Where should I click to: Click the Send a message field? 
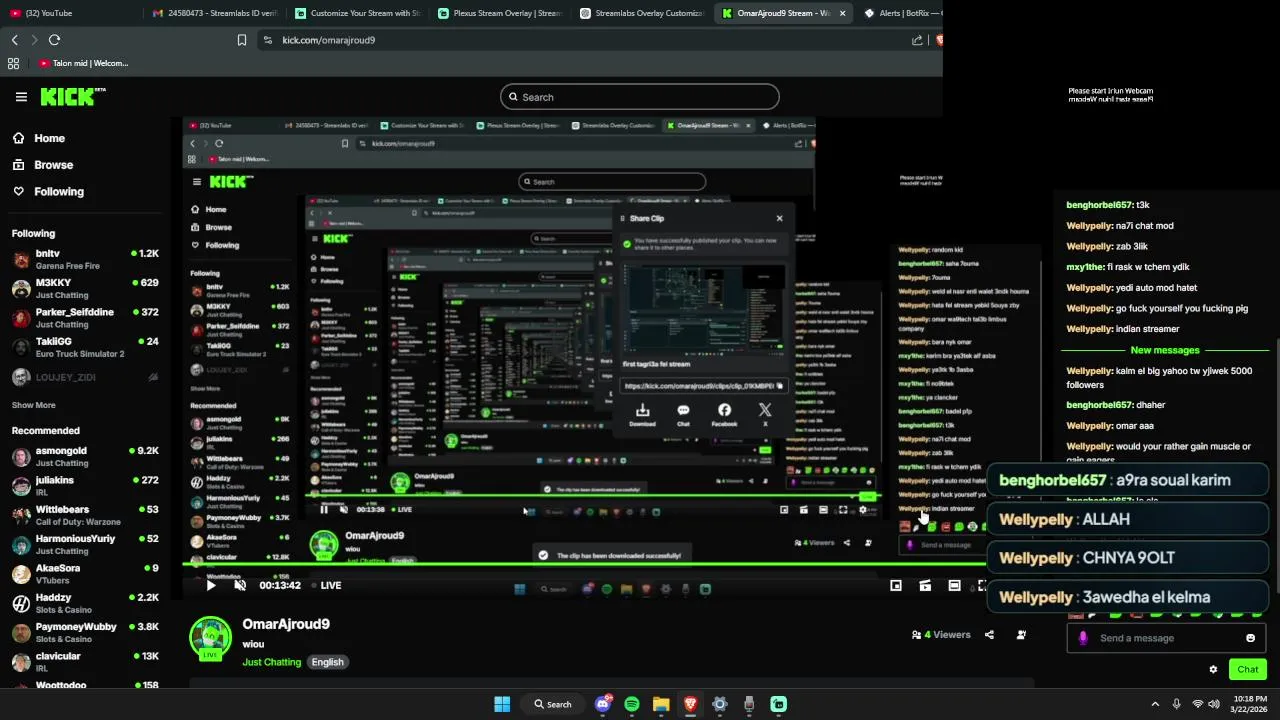(x=1166, y=638)
